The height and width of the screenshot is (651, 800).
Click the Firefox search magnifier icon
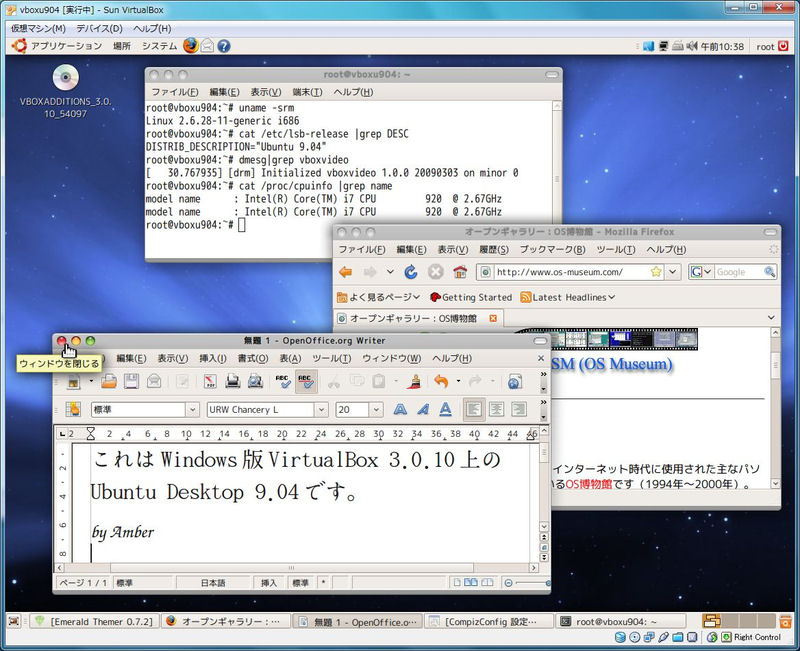tap(769, 272)
